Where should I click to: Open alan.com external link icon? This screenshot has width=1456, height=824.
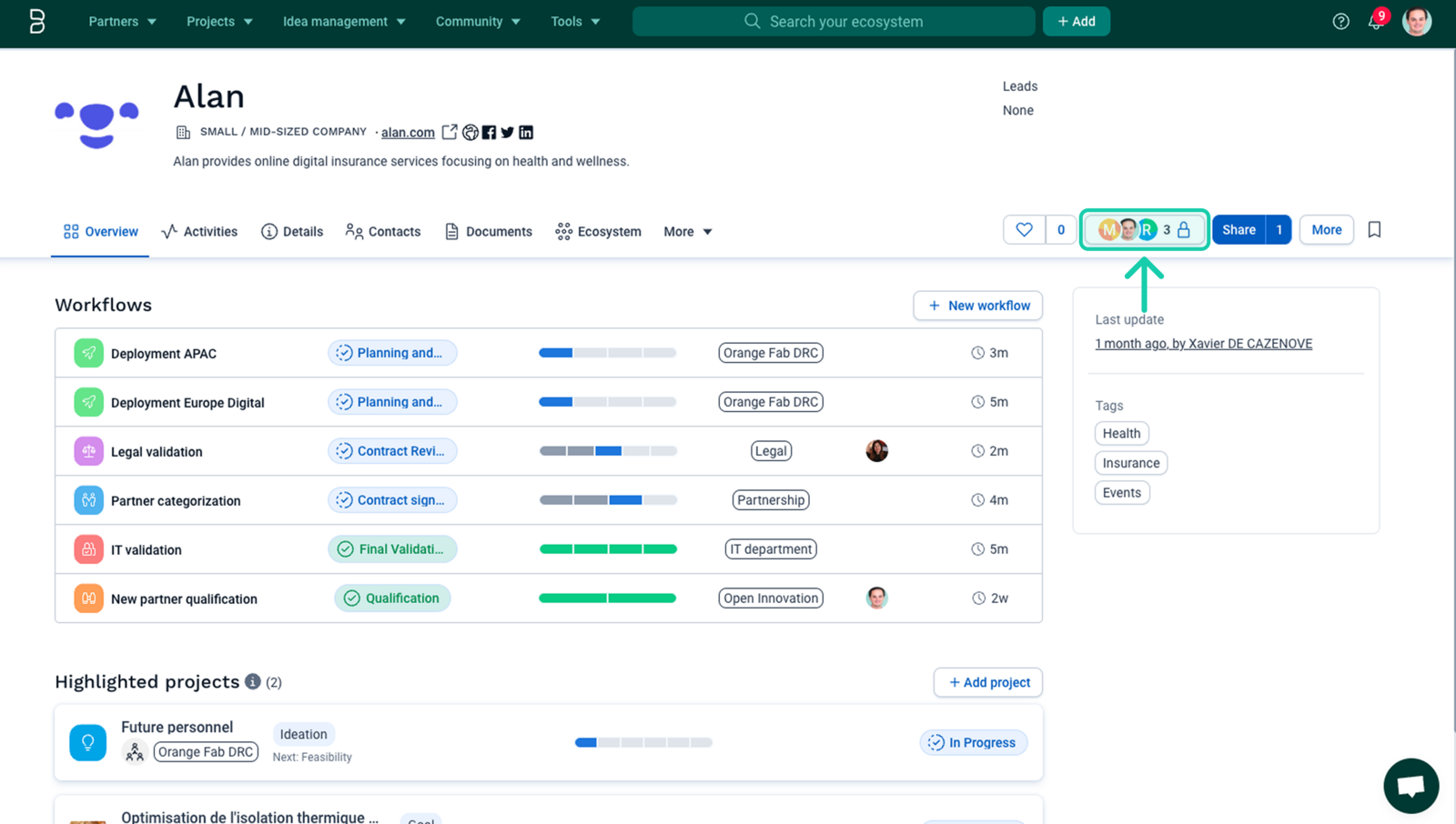click(450, 132)
